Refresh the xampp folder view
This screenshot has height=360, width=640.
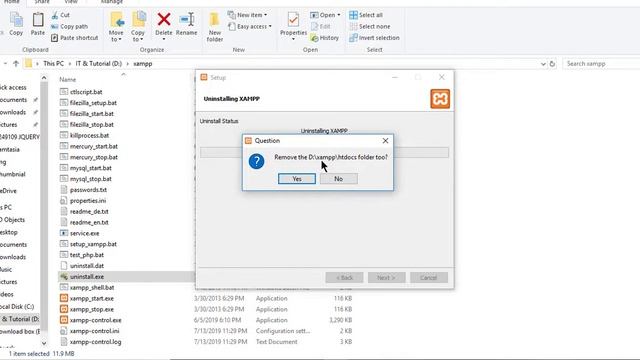point(552,64)
